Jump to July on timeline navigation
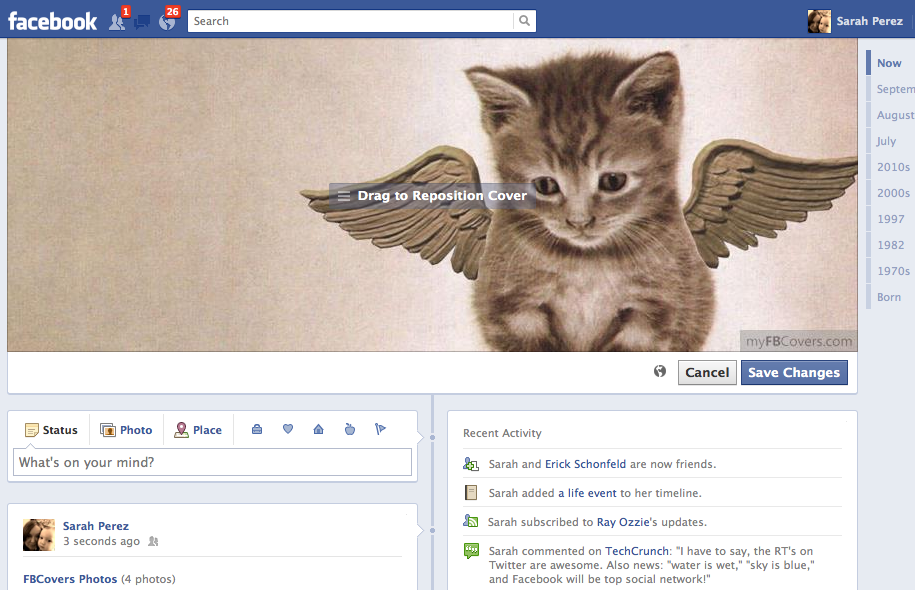This screenshot has width=915, height=590. 886,141
